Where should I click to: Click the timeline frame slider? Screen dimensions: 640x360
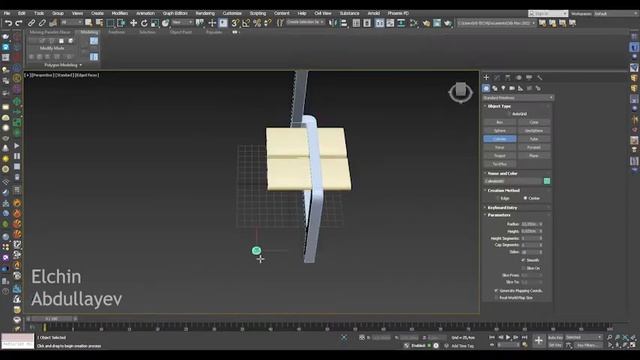[x=51, y=319]
